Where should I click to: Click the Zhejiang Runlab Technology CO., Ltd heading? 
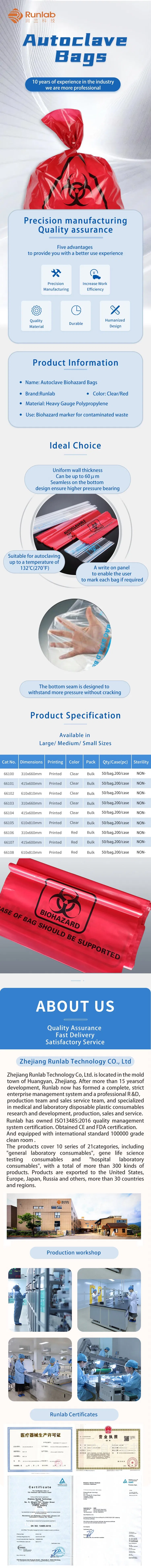click(75, 1061)
